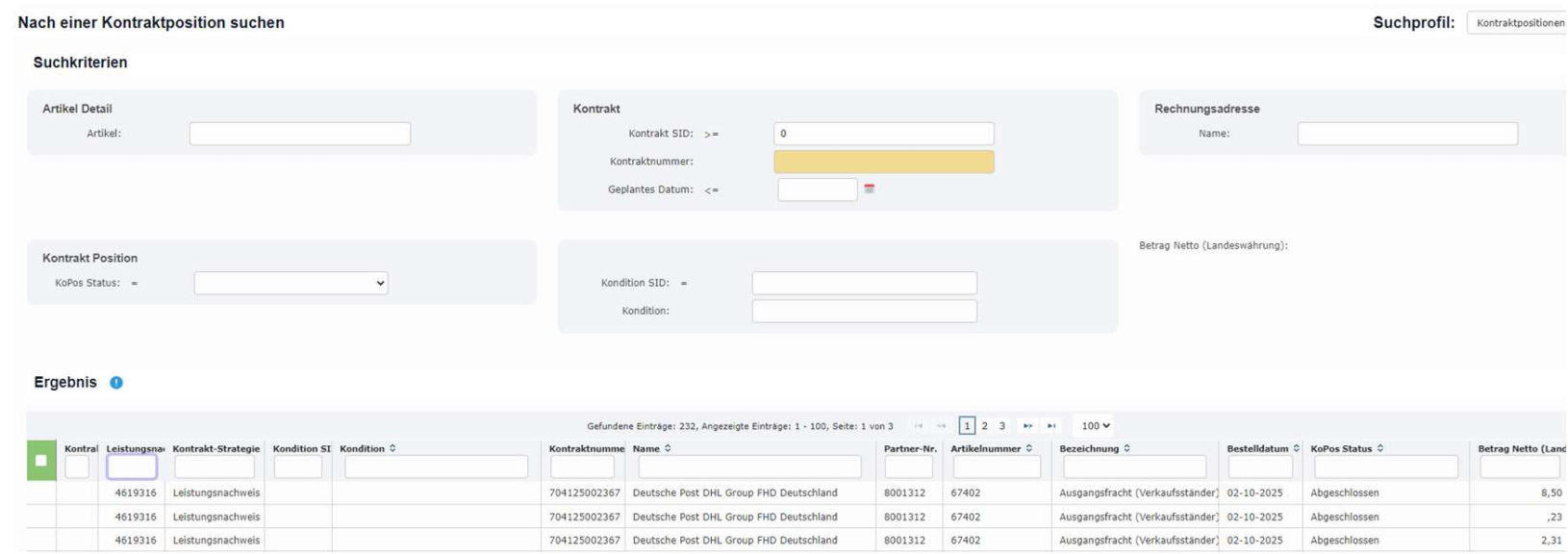Image resolution: width=1568 pixels, height=554 pixels.
Task: Sort by Bestelldatum using its sort icon
Action: (1296, 449)
